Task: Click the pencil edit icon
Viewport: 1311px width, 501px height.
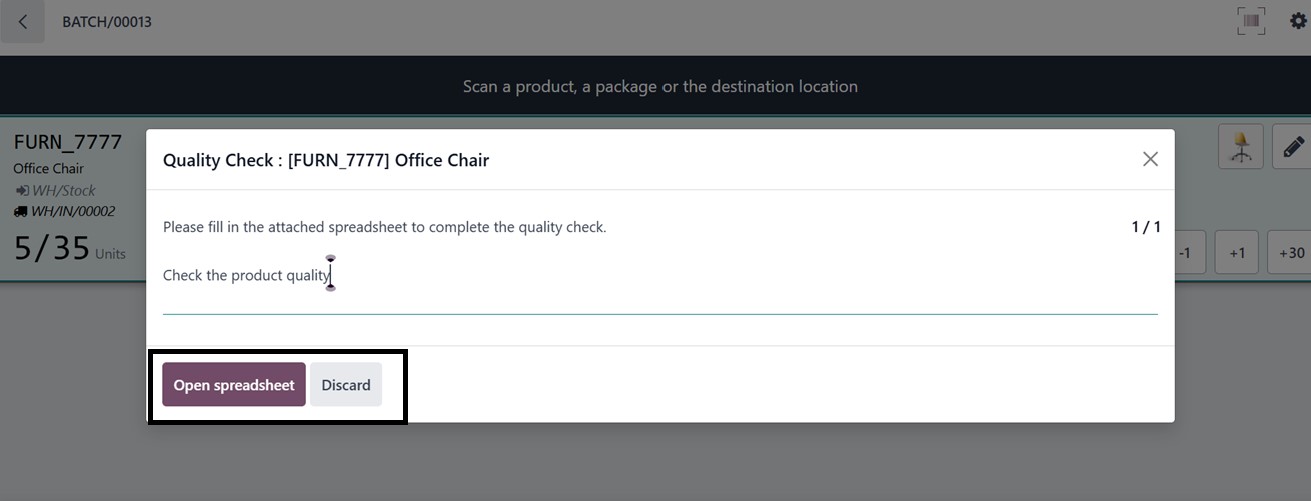Action: (1293, 147)
